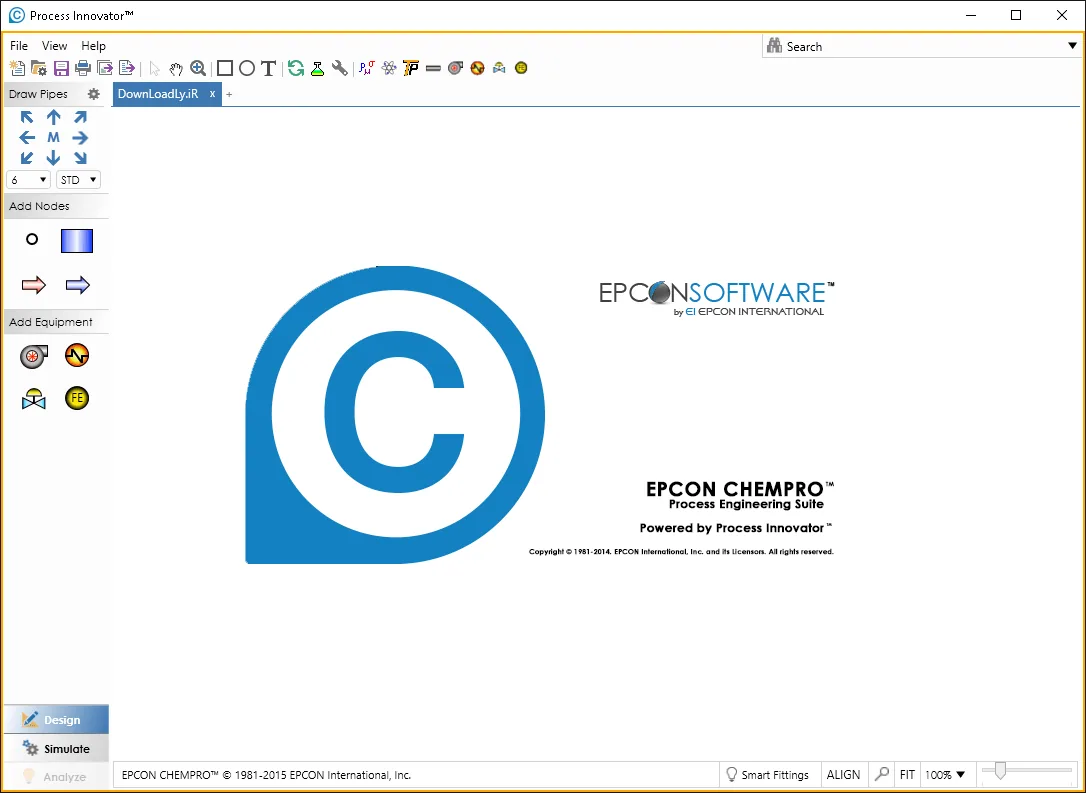Viewport: 1086px width, 793px height.
Task: Click the pump icon in the toolbar
Action: coord(455,68)
